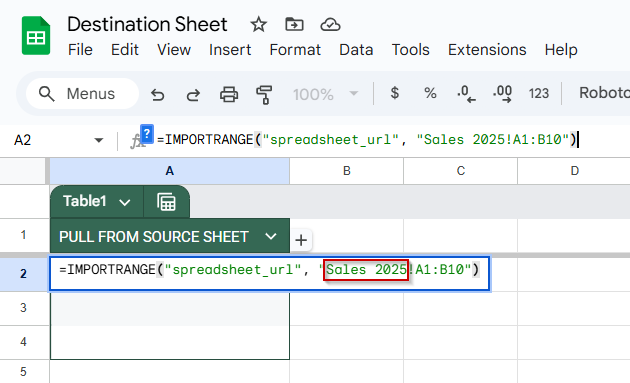Open the table view calculator icon
Viewport: 630px width, 383px height.
click(166, 202)
